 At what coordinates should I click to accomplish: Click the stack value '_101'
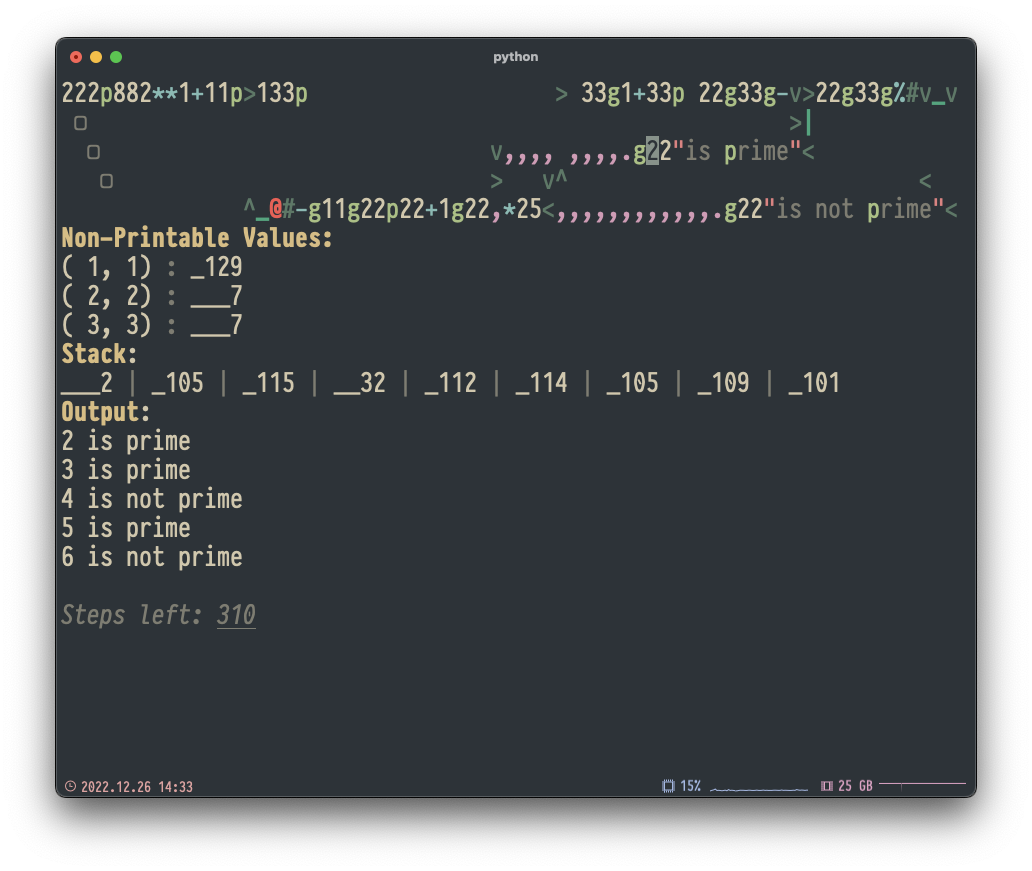pyautogui.click(x=813, y=383)
